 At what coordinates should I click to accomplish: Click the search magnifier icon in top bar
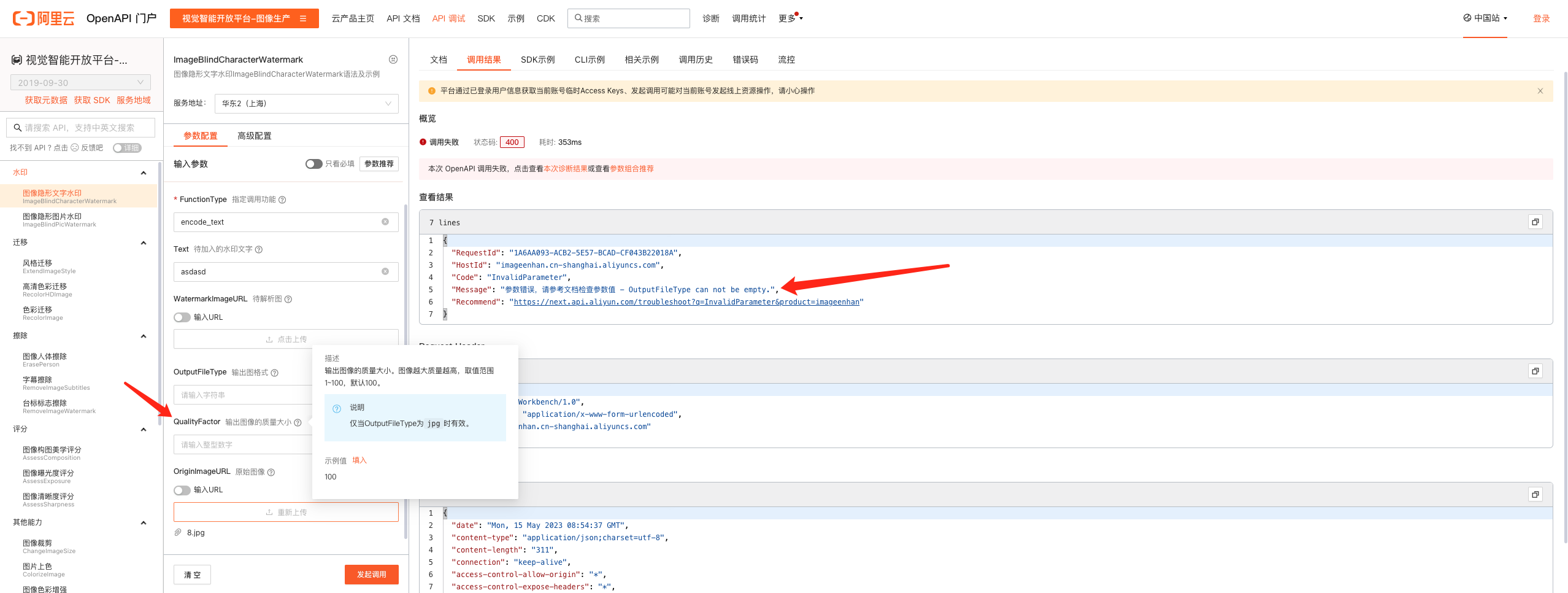pos(578,18)
